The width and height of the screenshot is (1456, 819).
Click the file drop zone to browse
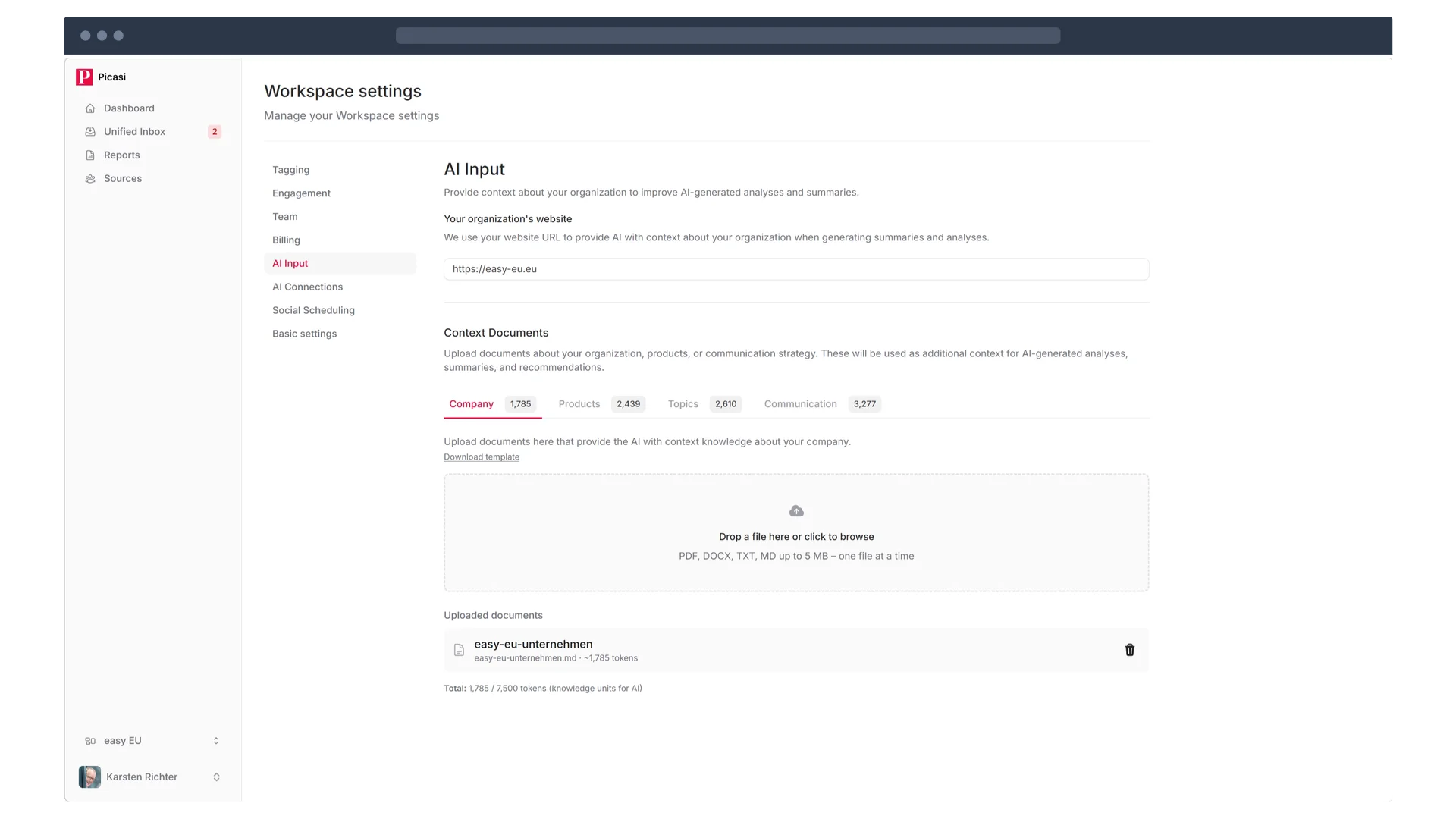(796, 533)
